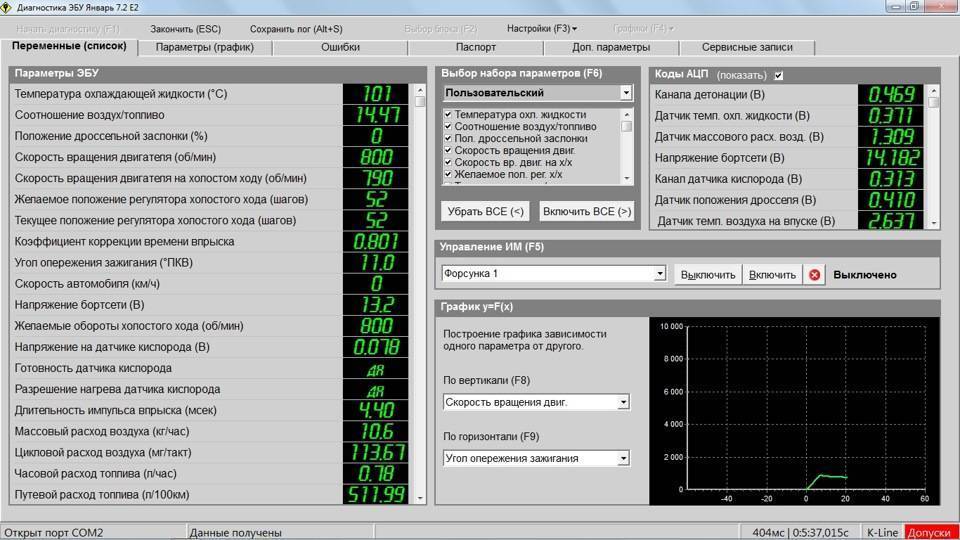
Task: Switch to the Паспорт tab
Action: click(x=476, y=47)
